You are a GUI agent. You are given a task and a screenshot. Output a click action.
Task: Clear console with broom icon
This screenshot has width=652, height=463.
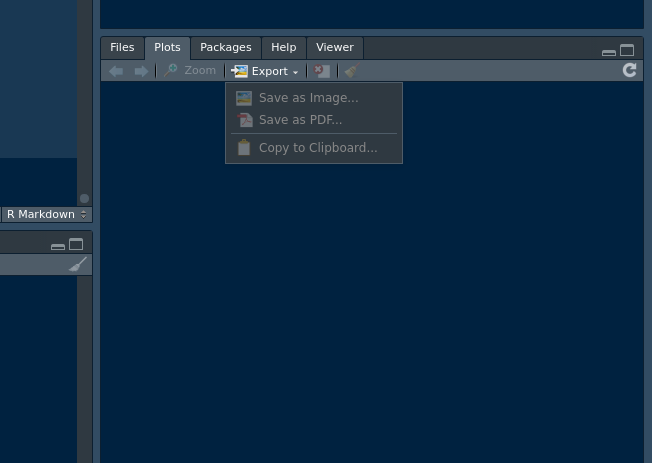78,264
